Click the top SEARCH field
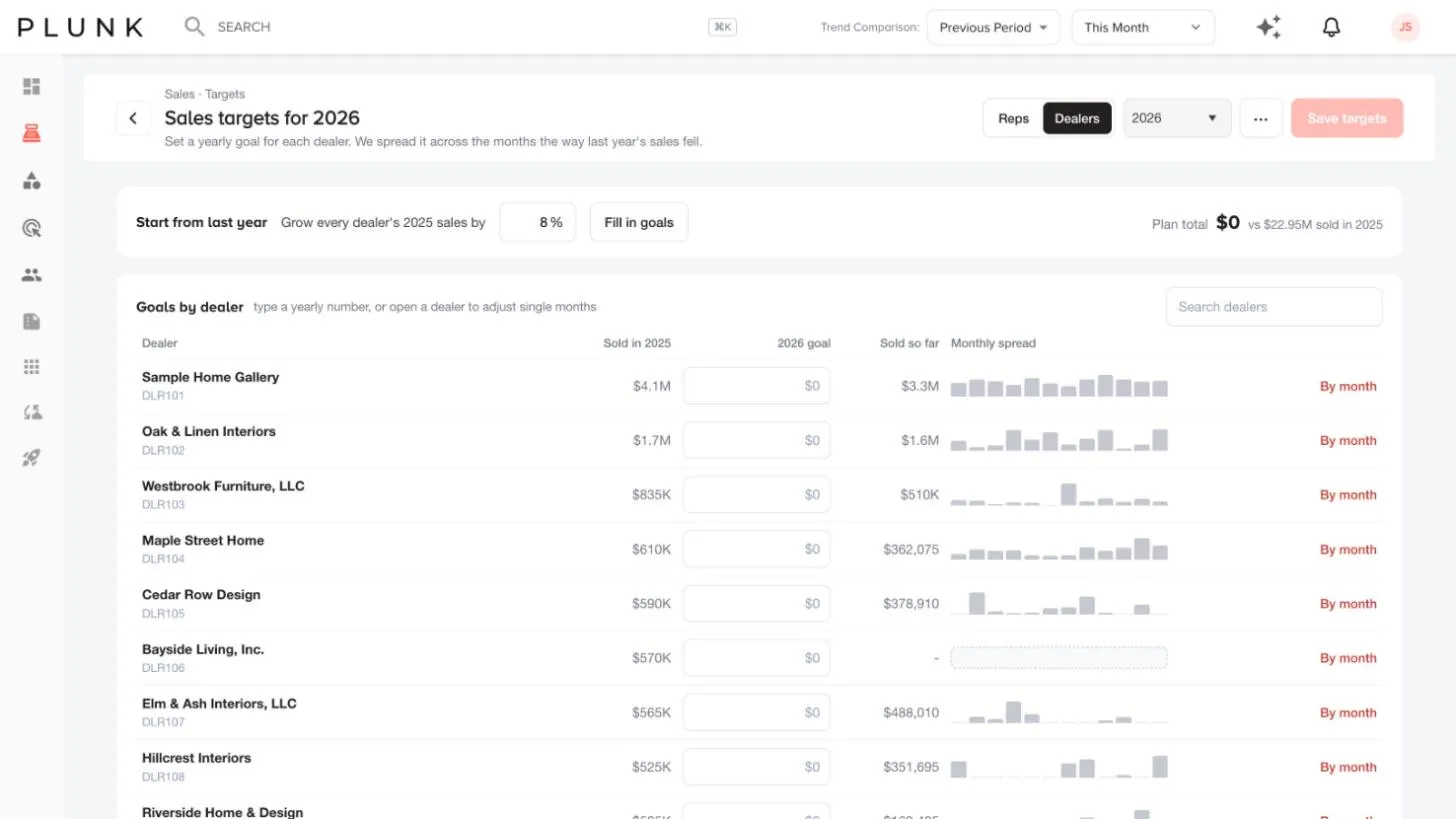Screen dimensions: 1456x819 pos(460,27)
